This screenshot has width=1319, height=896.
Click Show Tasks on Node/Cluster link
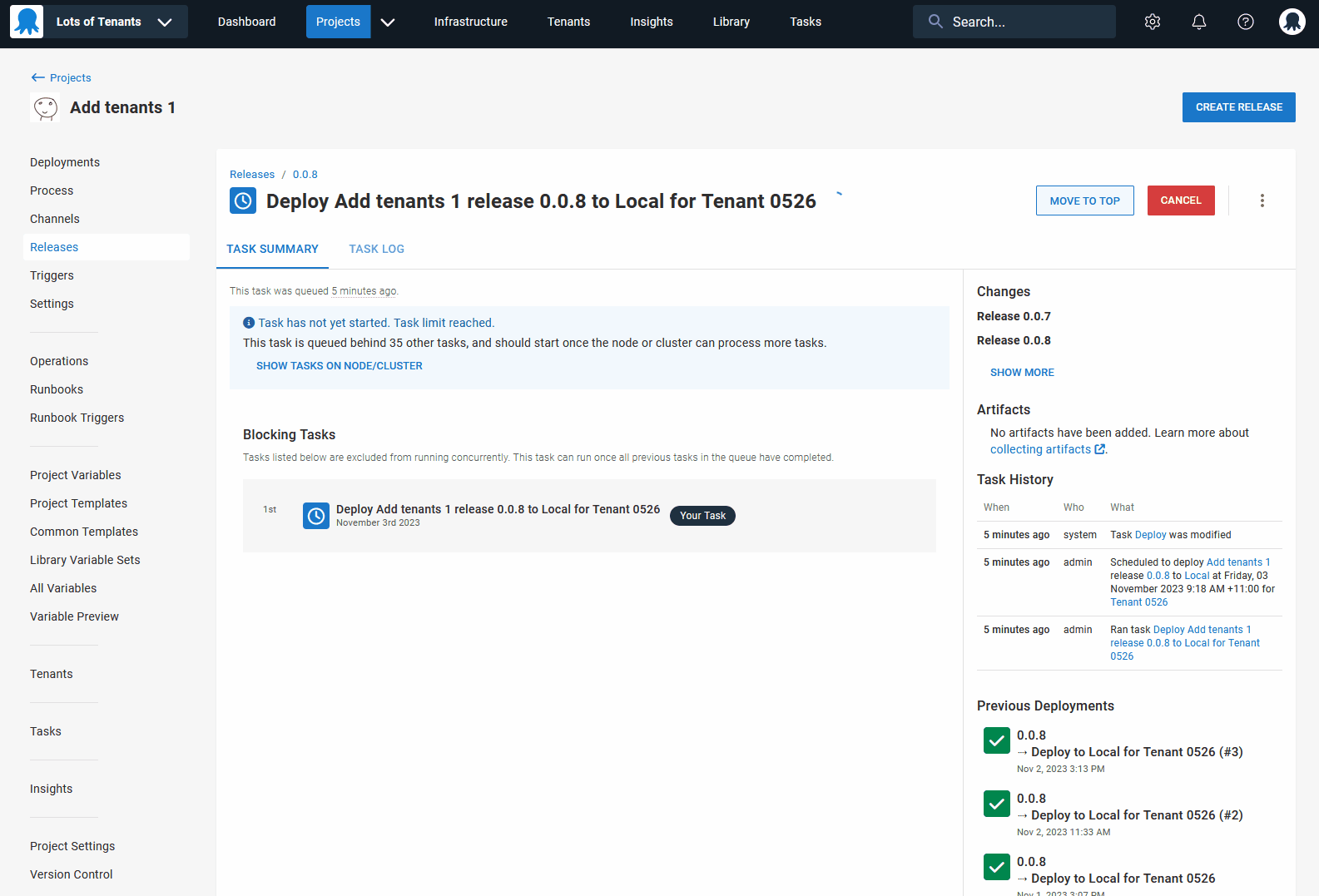coord(339,366)
